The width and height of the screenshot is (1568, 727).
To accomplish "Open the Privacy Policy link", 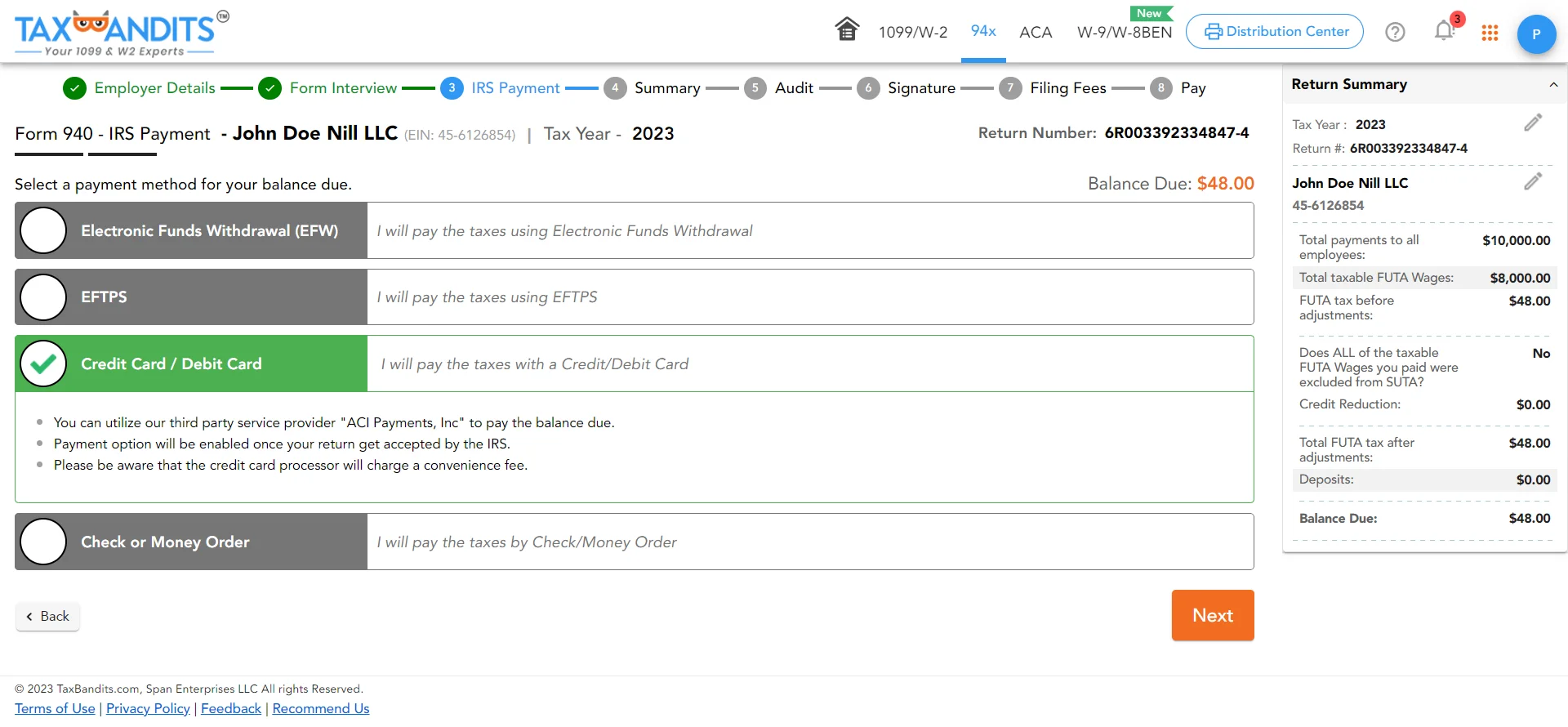I will coord(148,709).
